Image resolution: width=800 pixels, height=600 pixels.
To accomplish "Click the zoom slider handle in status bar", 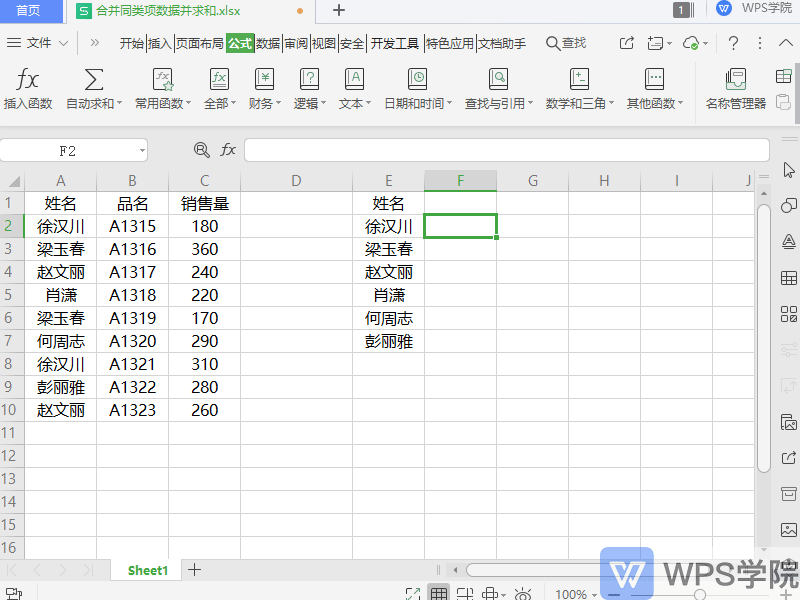I will coord(700,594).
